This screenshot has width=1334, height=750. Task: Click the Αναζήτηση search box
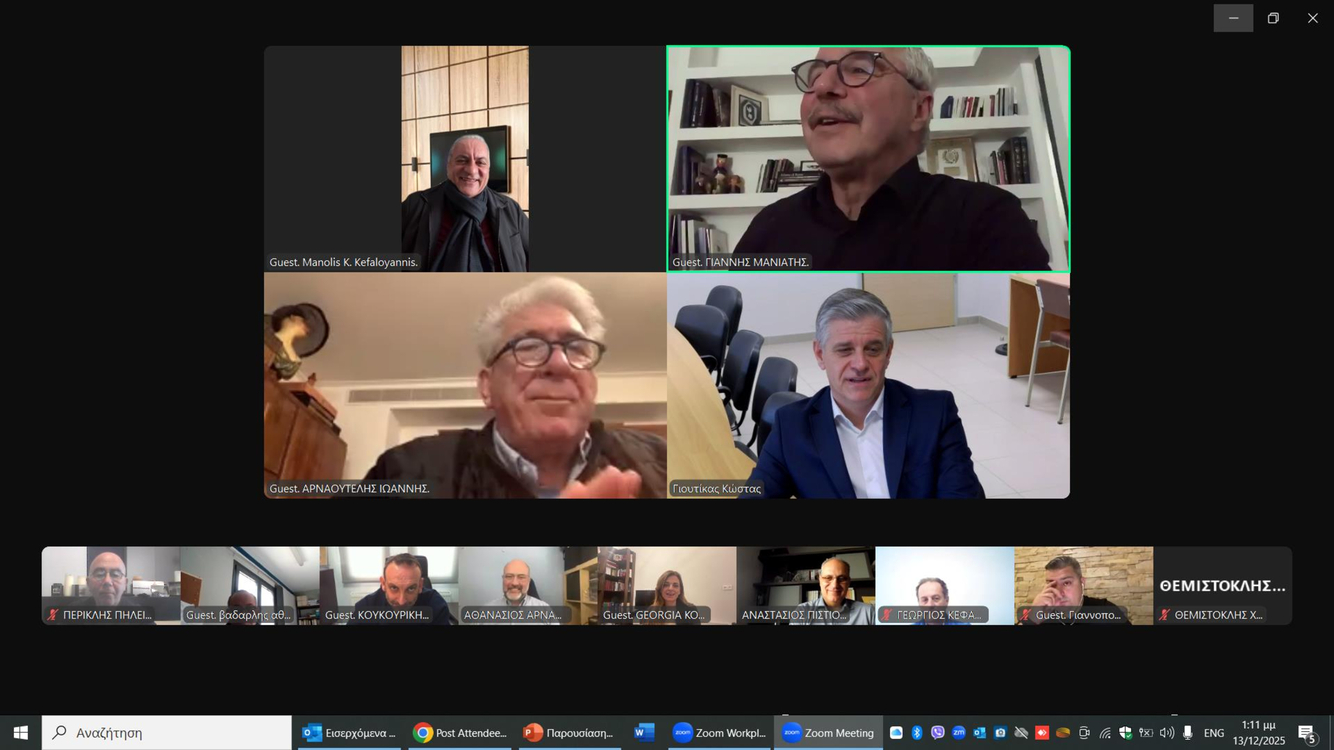pos(167,733)
